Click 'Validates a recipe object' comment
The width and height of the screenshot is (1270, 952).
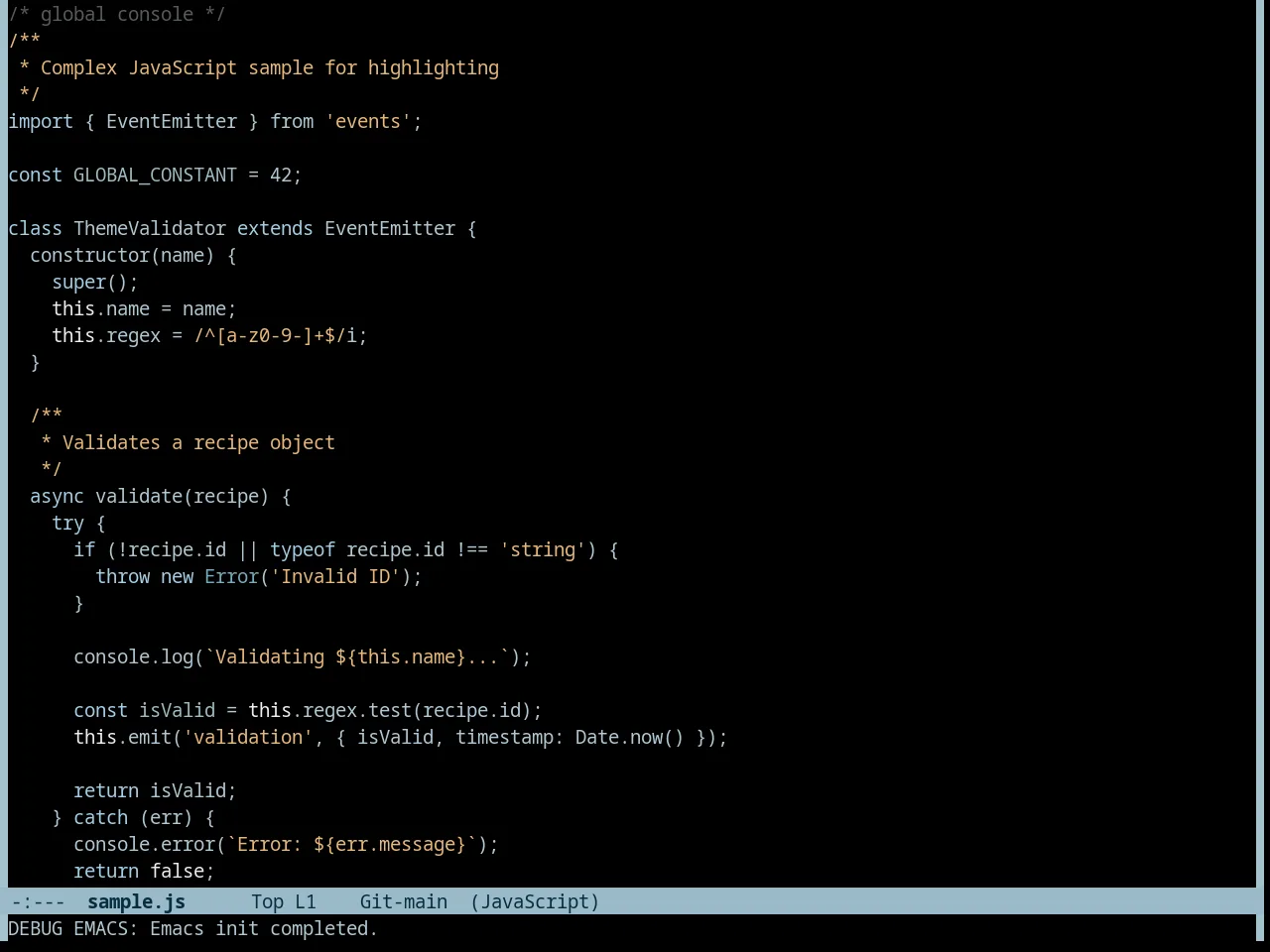(x=198, y=443)
